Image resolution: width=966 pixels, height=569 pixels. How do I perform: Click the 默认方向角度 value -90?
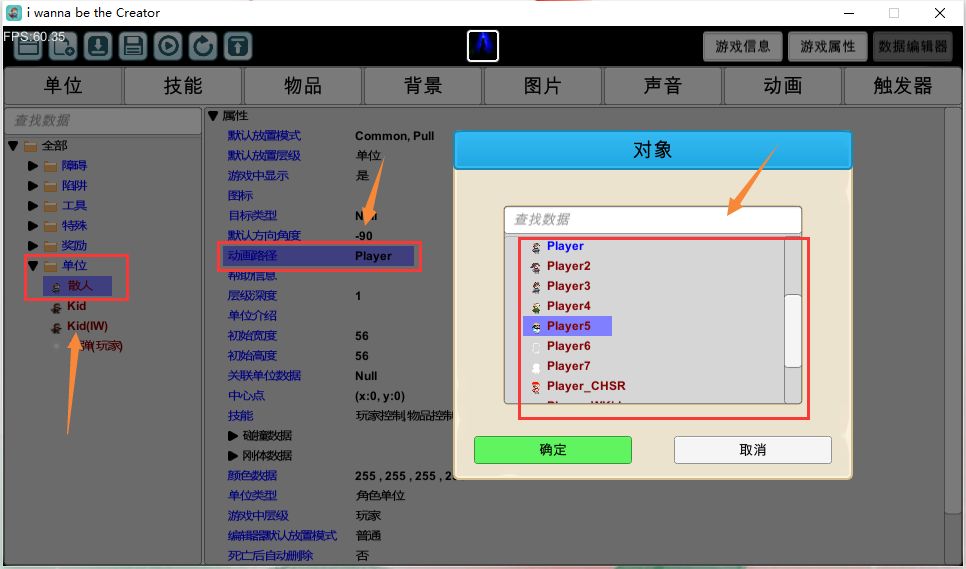(363, 236)
